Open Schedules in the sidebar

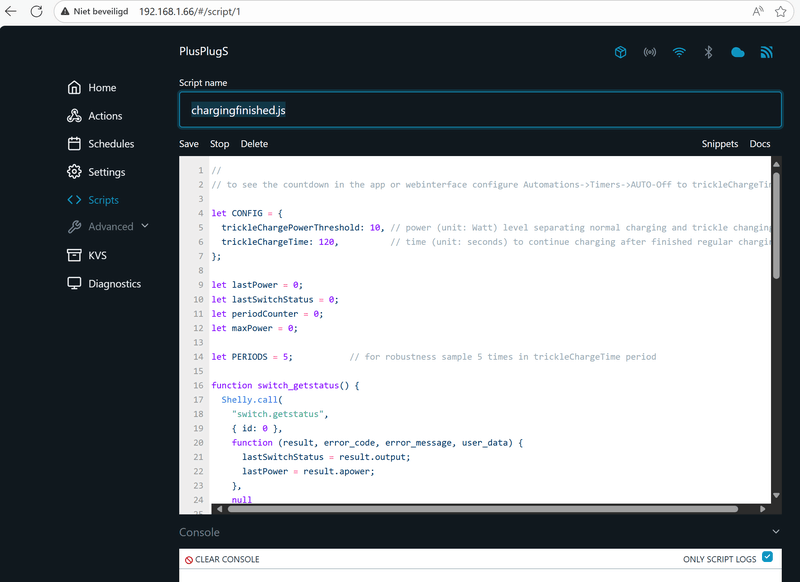(111, 144)
